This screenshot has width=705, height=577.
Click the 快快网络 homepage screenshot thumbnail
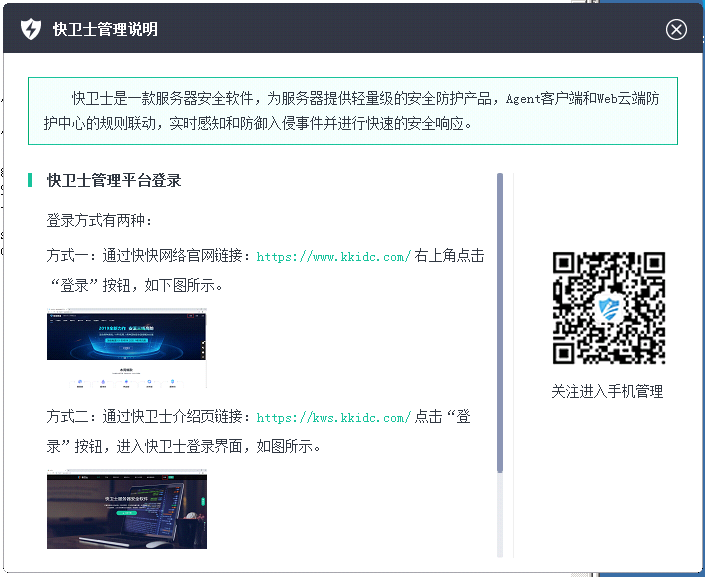coord(127,348)
